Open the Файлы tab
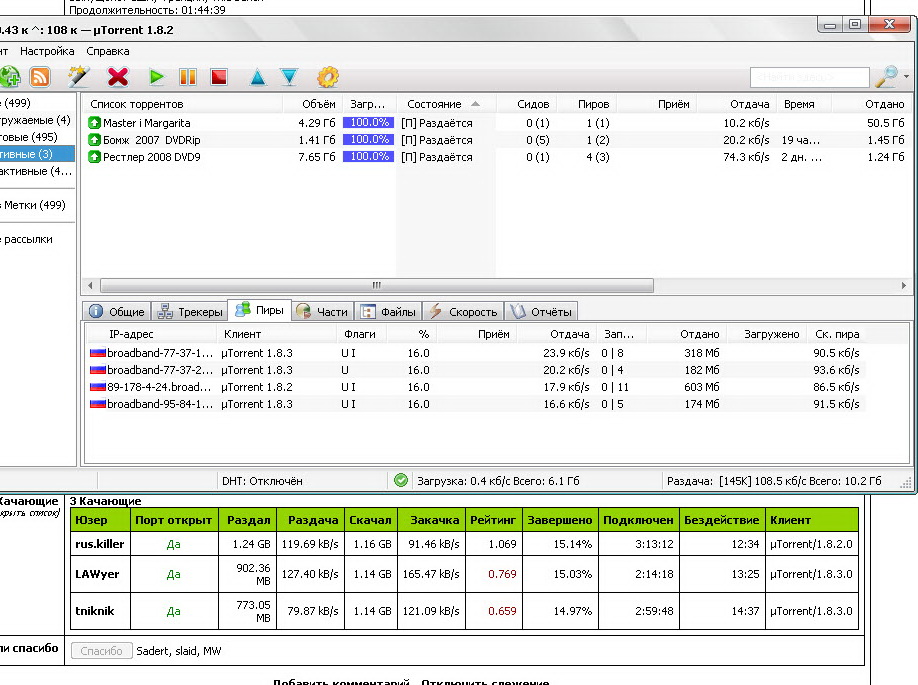 click(388, 311)
